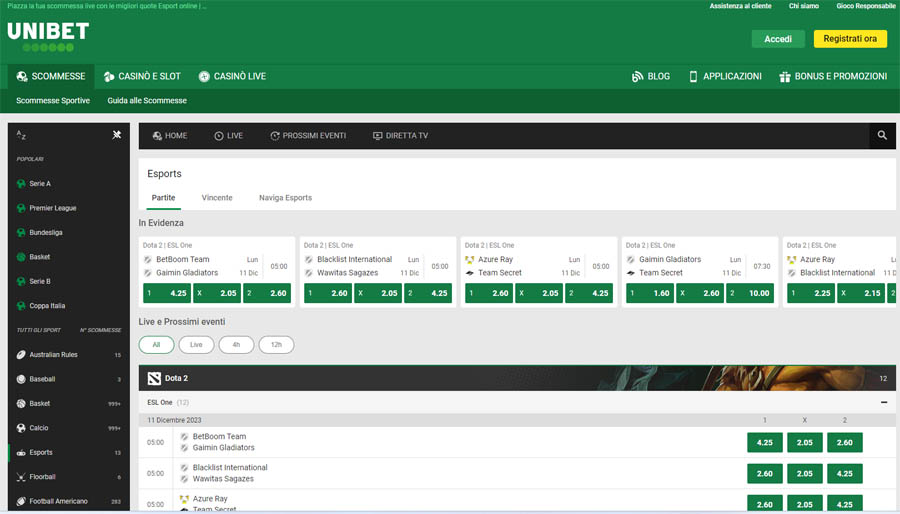This screenshot has width=900, height=514.
Task: Click the Football Americano ball icon
Action: click(x=21, y=501)
